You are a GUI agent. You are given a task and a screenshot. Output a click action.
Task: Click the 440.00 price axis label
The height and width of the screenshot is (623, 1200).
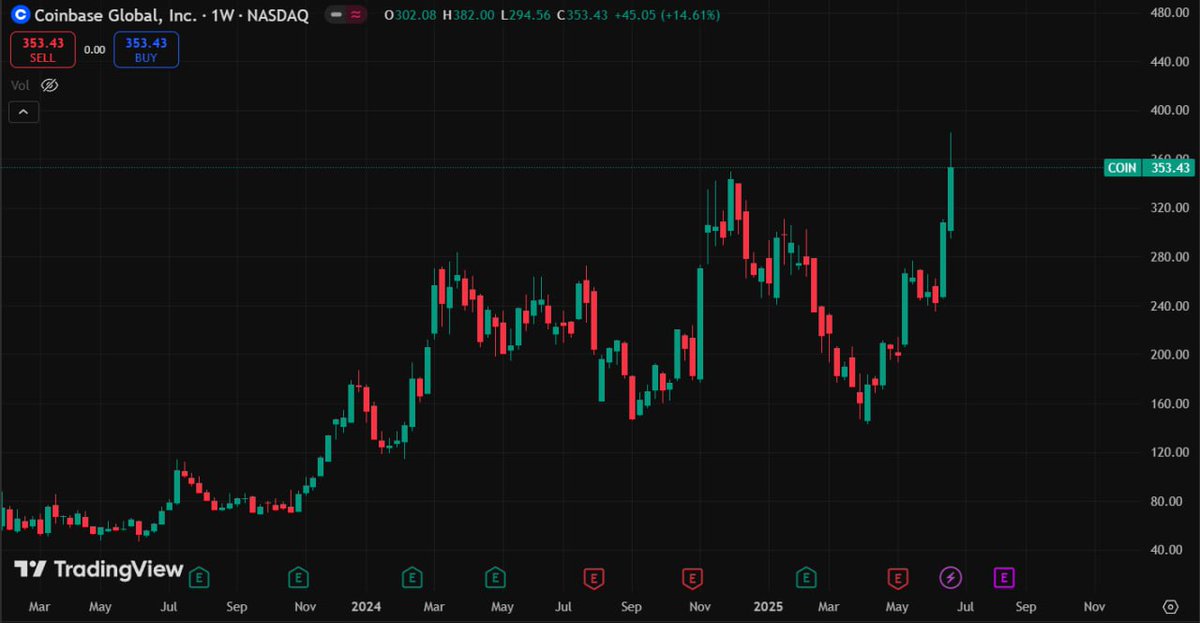(x=1169, y=62)
